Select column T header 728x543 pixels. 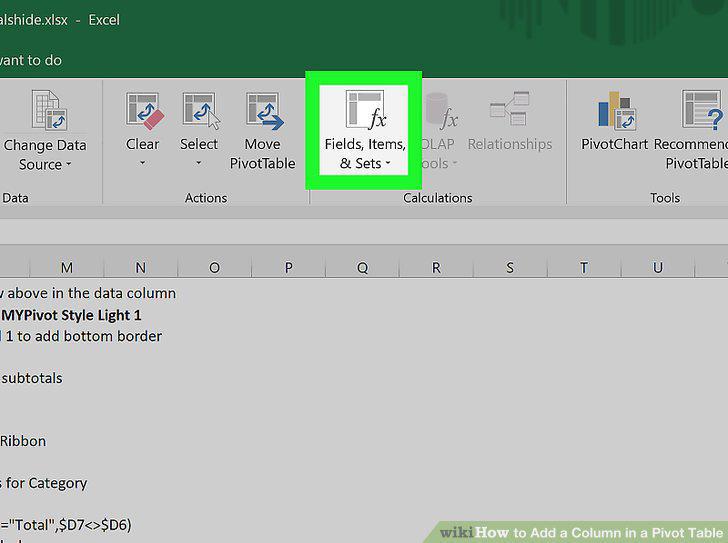click(584, 267)
